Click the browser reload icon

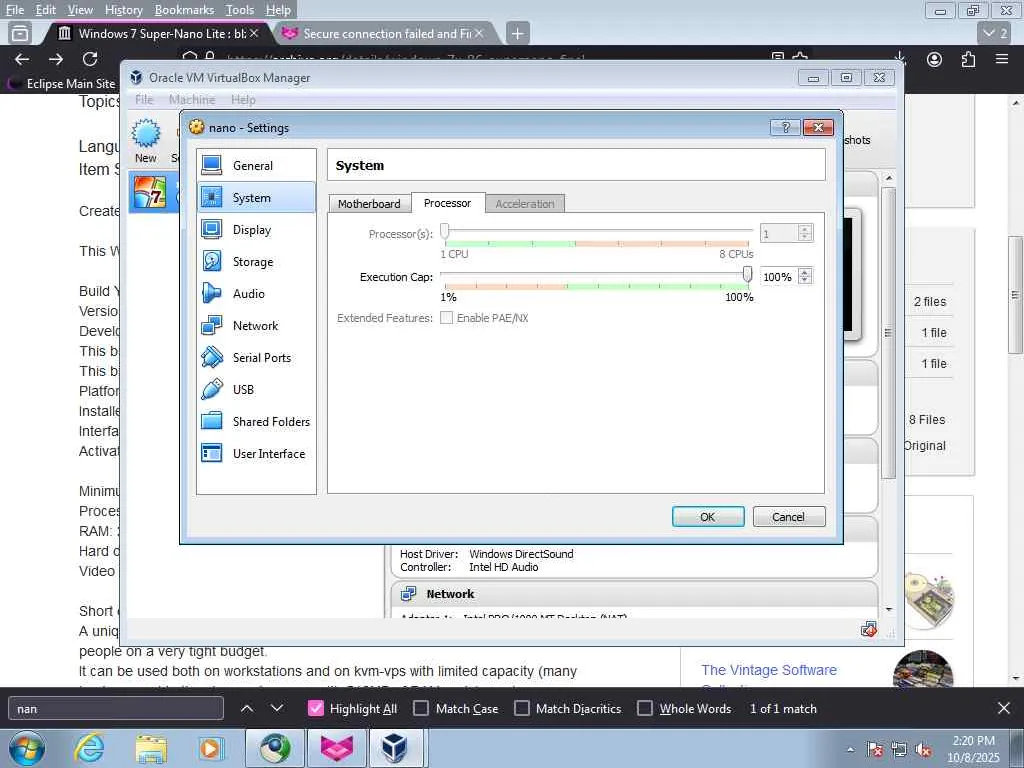pos(90,59)
